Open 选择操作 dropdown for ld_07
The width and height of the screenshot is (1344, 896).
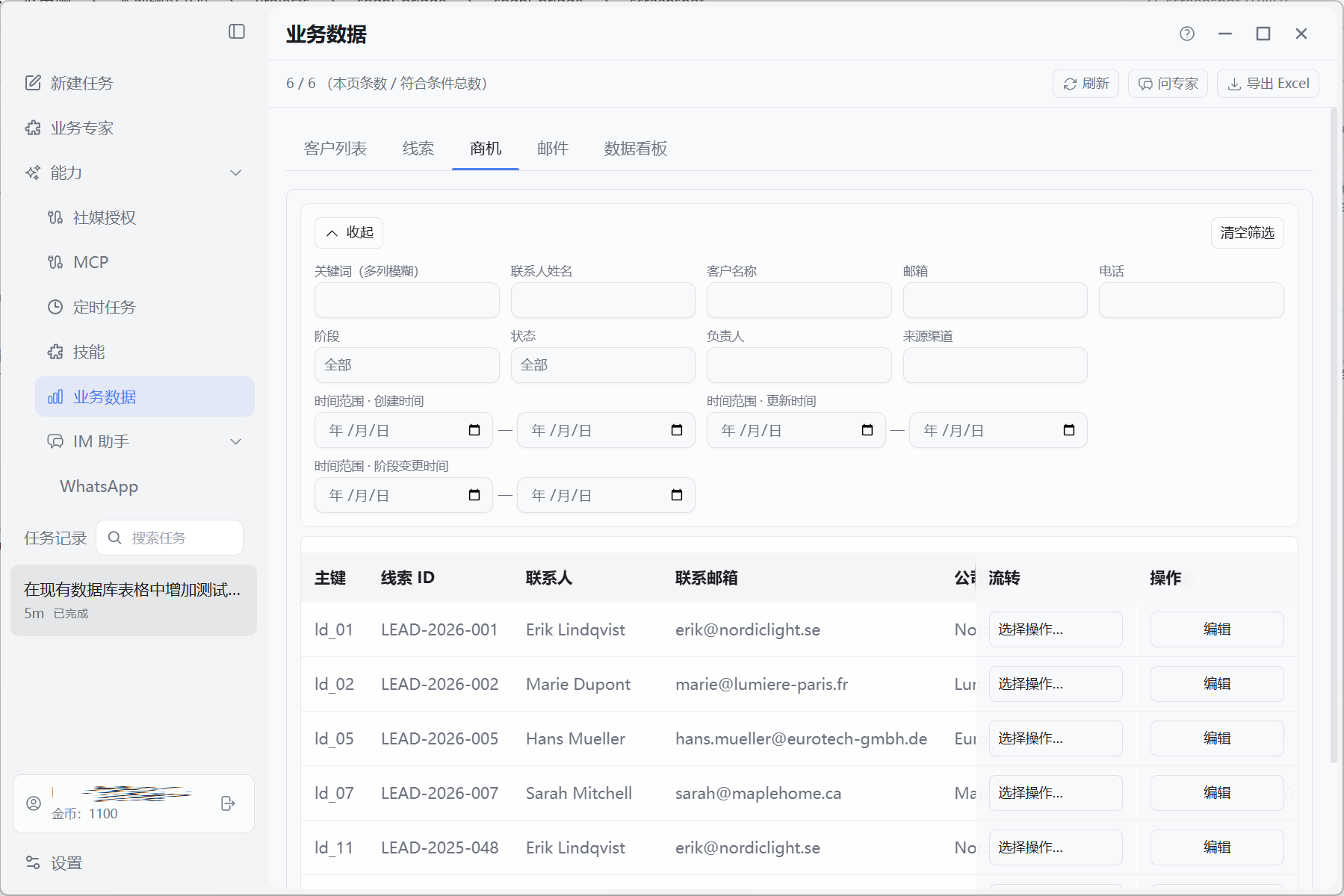click(1056, 793)
